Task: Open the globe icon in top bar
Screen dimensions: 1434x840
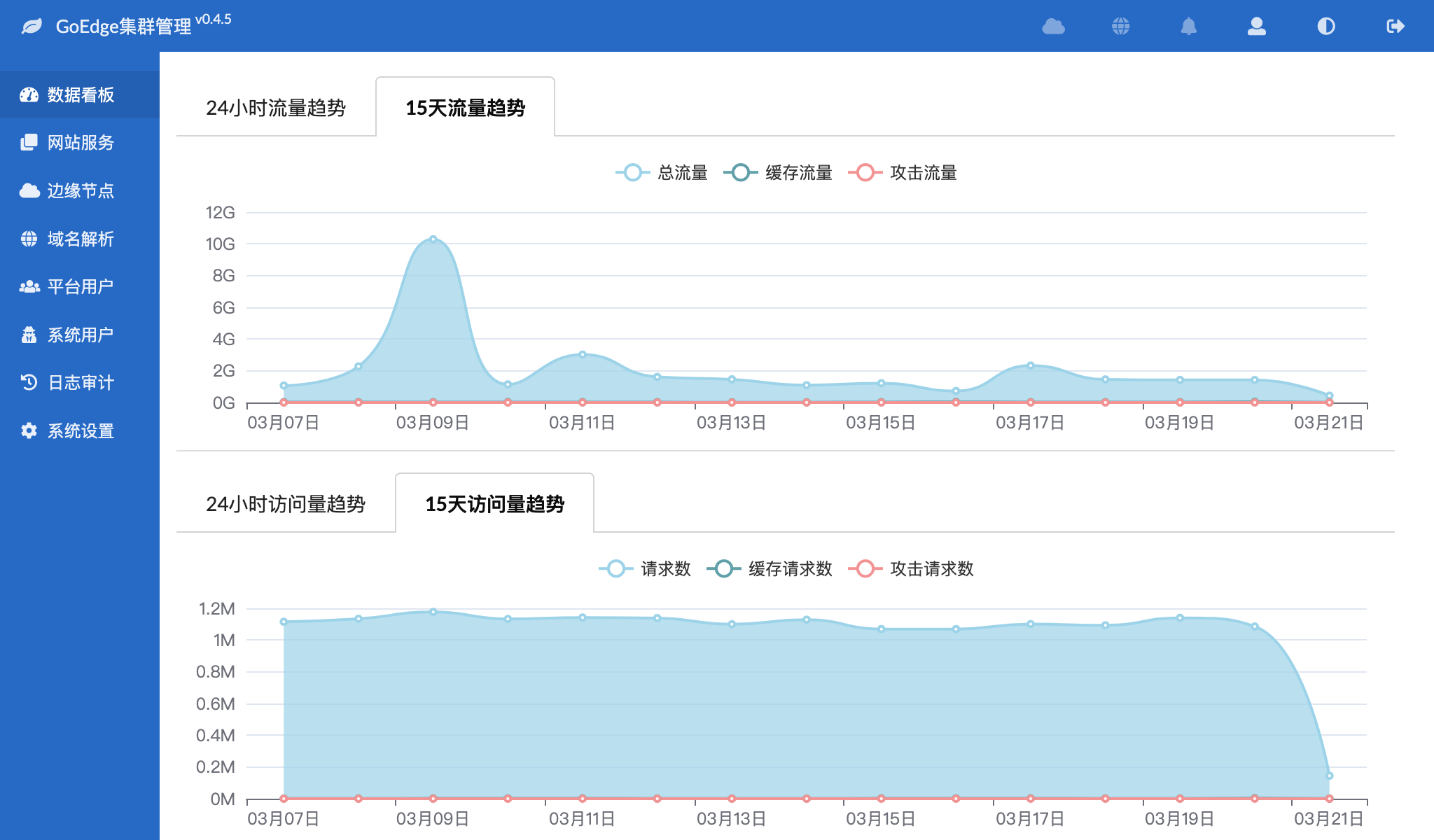Action: [1121, 27]
